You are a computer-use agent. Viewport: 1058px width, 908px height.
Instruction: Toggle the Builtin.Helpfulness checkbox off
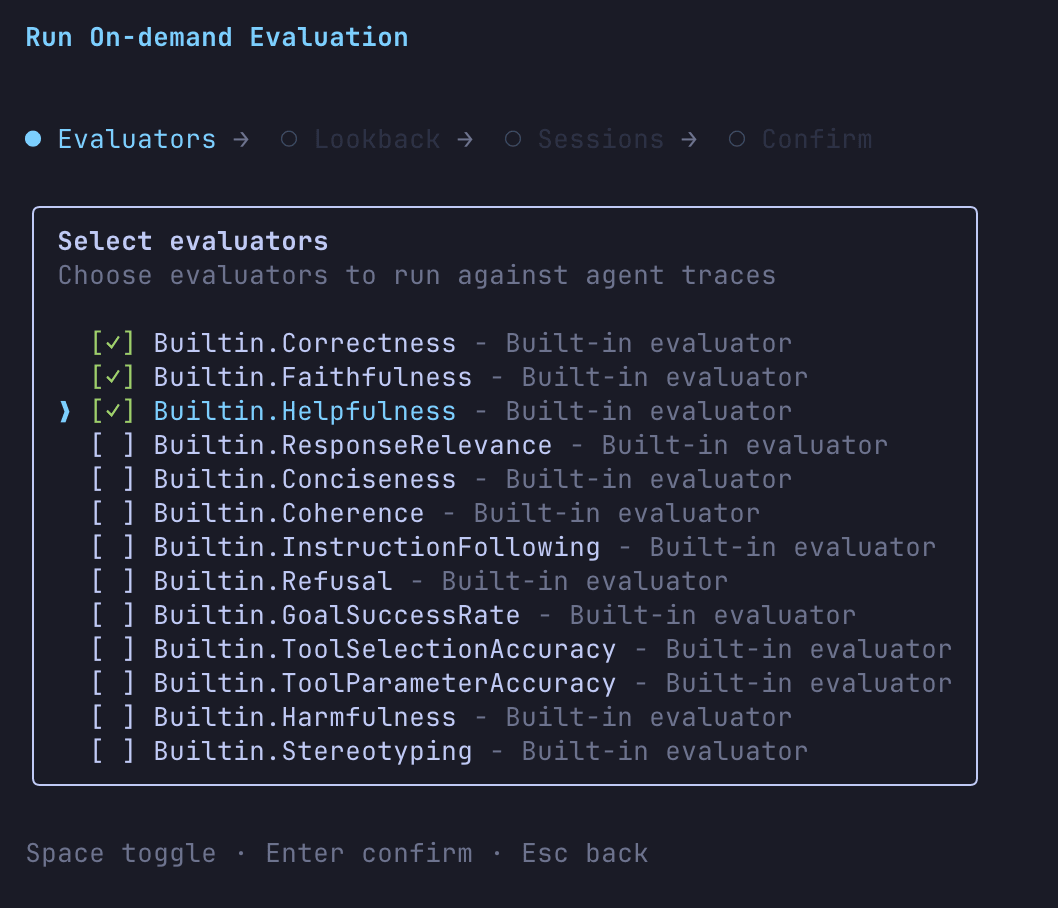click(113, 412)
